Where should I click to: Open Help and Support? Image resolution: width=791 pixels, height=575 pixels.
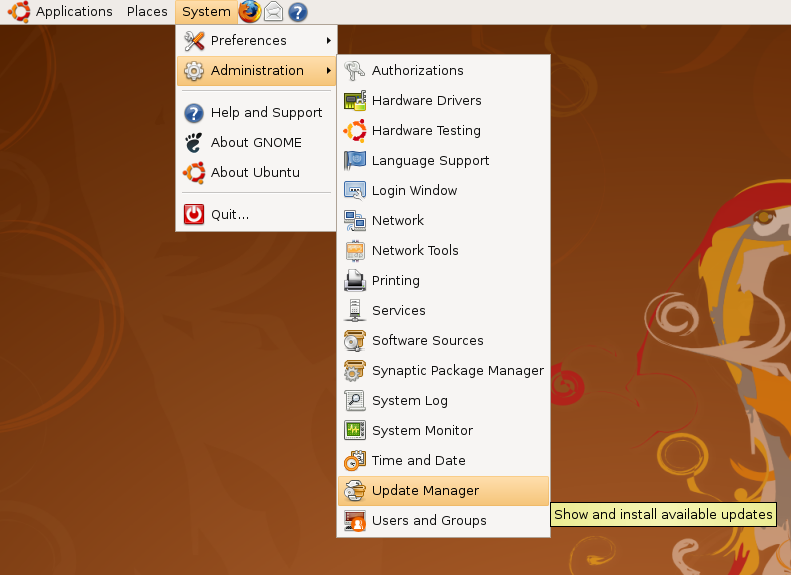pyautogui.click(x=257, y=112)
